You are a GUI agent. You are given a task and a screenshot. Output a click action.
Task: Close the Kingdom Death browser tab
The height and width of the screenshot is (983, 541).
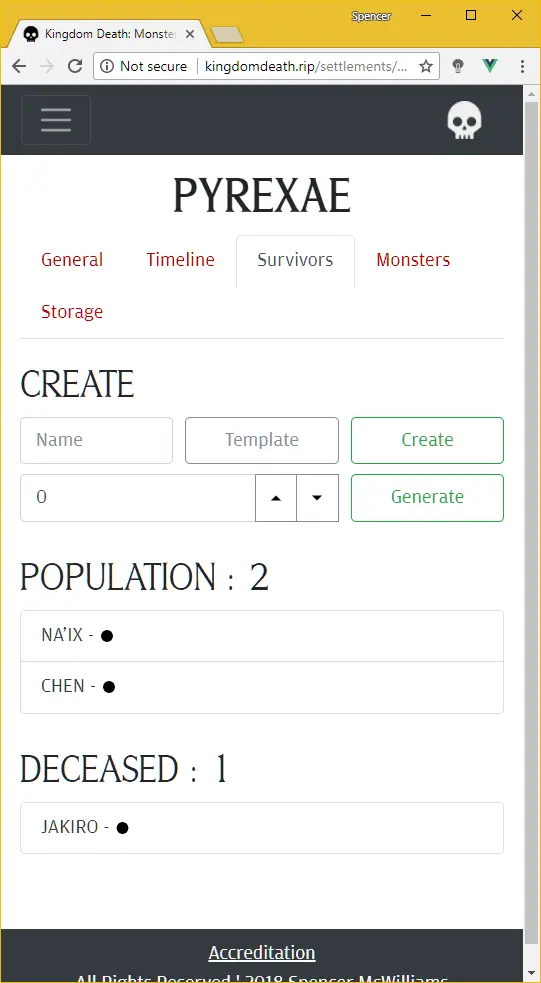(190, 34)
